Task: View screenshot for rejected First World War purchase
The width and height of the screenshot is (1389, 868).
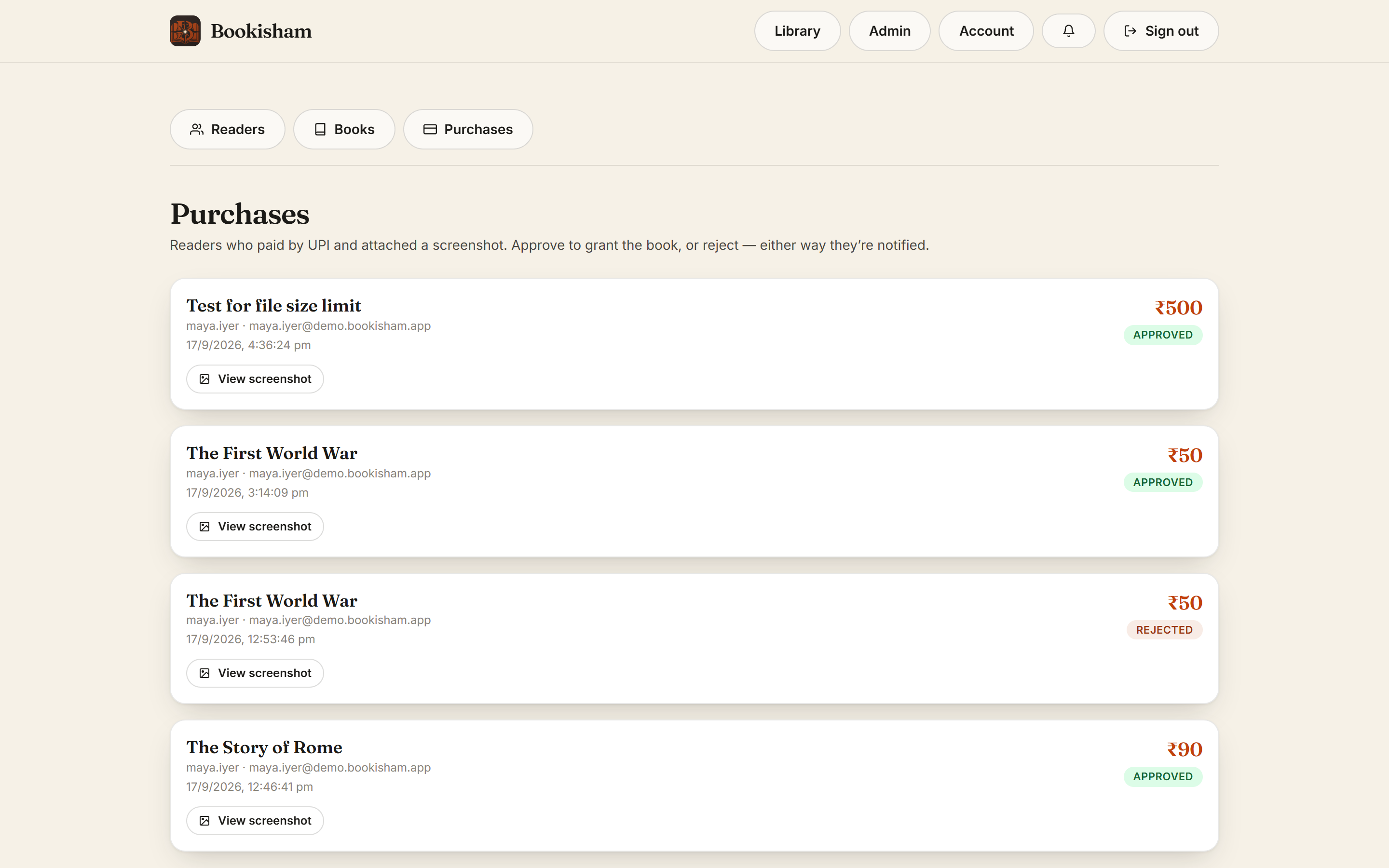Action: [x=255, y=673]
